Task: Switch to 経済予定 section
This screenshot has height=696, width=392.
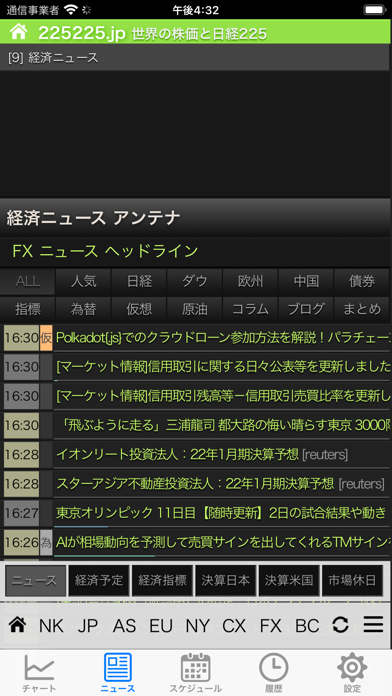Action: pyautogui.click(x=99, y=580)
